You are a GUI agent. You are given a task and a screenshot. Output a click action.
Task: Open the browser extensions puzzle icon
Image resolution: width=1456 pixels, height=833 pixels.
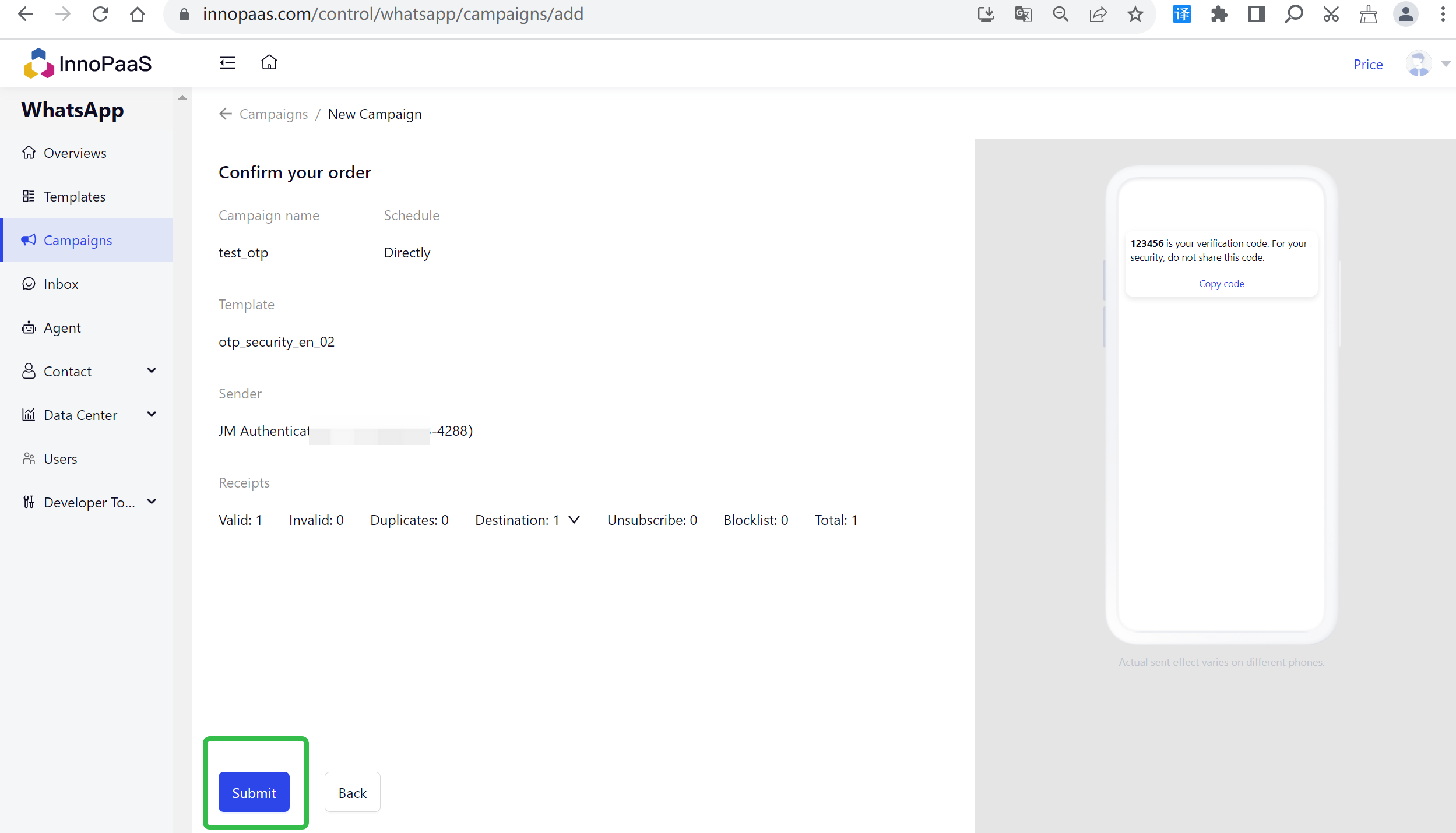point(1219,15)
